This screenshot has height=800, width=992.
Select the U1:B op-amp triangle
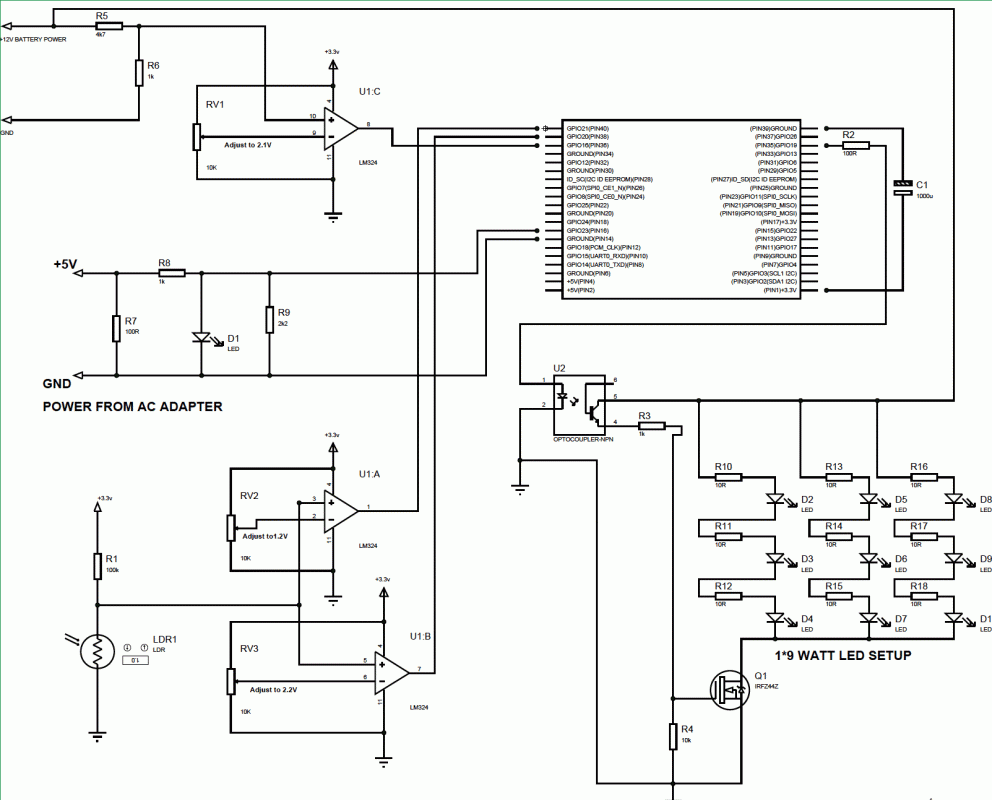[x=390, y=670]
